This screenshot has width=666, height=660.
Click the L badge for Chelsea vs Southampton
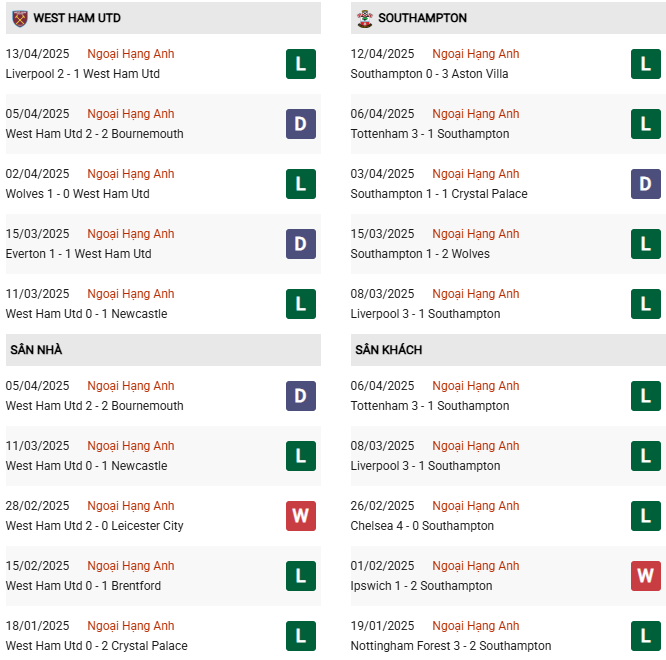point(645,516)
